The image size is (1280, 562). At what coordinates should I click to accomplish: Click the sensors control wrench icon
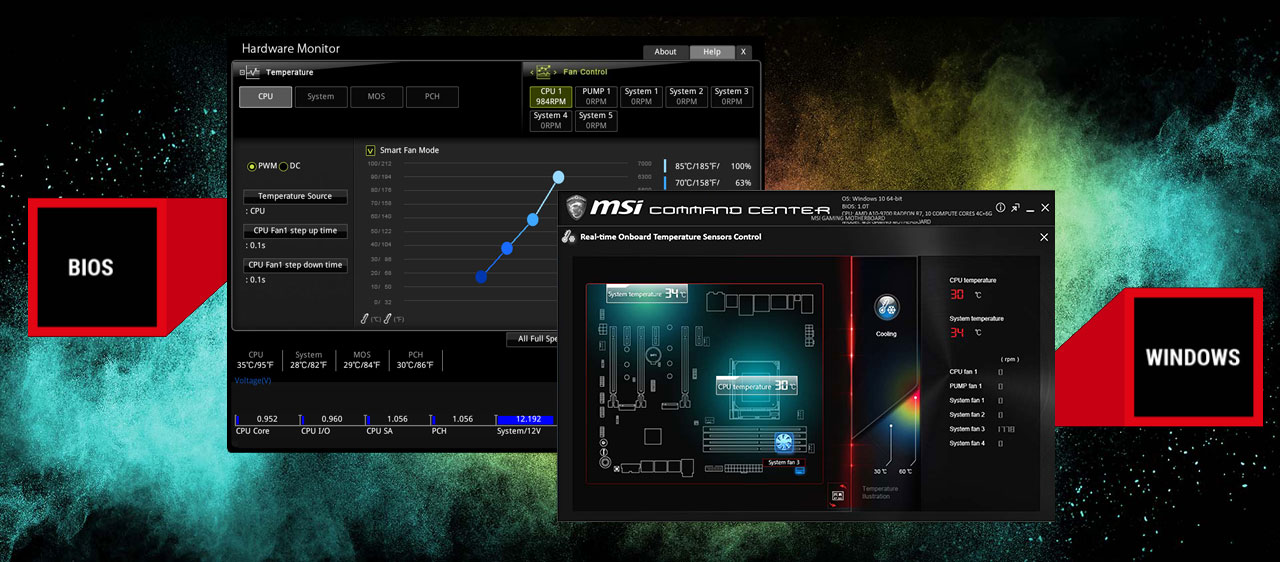tap(568, 237)
